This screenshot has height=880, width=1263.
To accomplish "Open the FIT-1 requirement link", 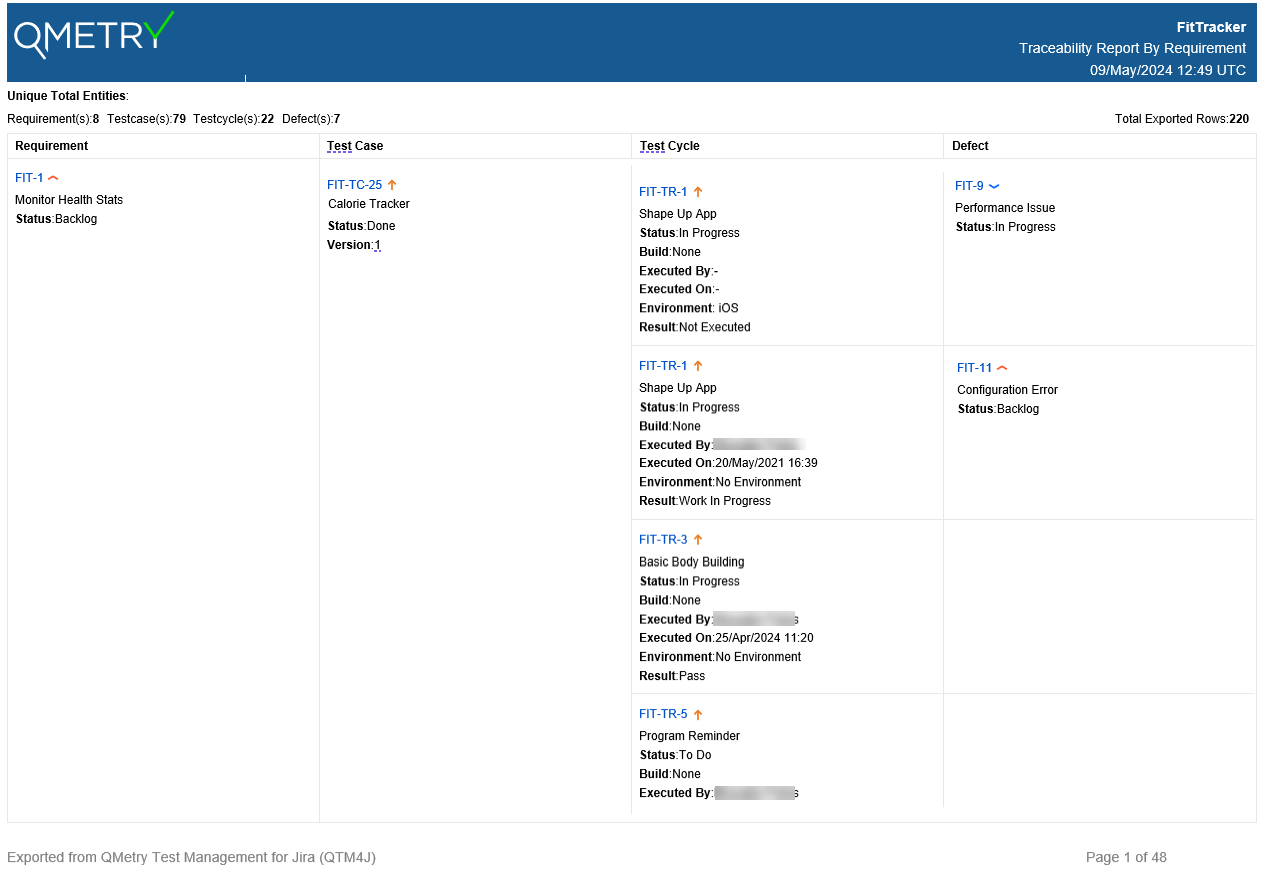I will 29,178.
